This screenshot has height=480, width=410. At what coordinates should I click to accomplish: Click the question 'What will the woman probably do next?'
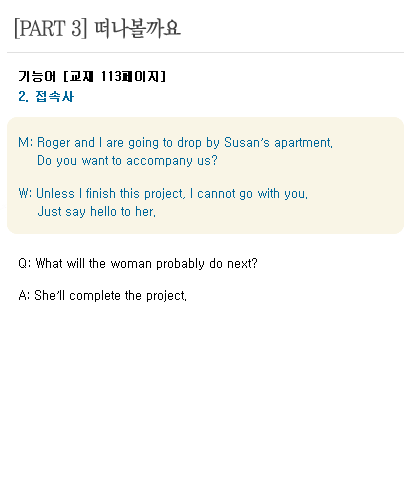pos(147,264)
